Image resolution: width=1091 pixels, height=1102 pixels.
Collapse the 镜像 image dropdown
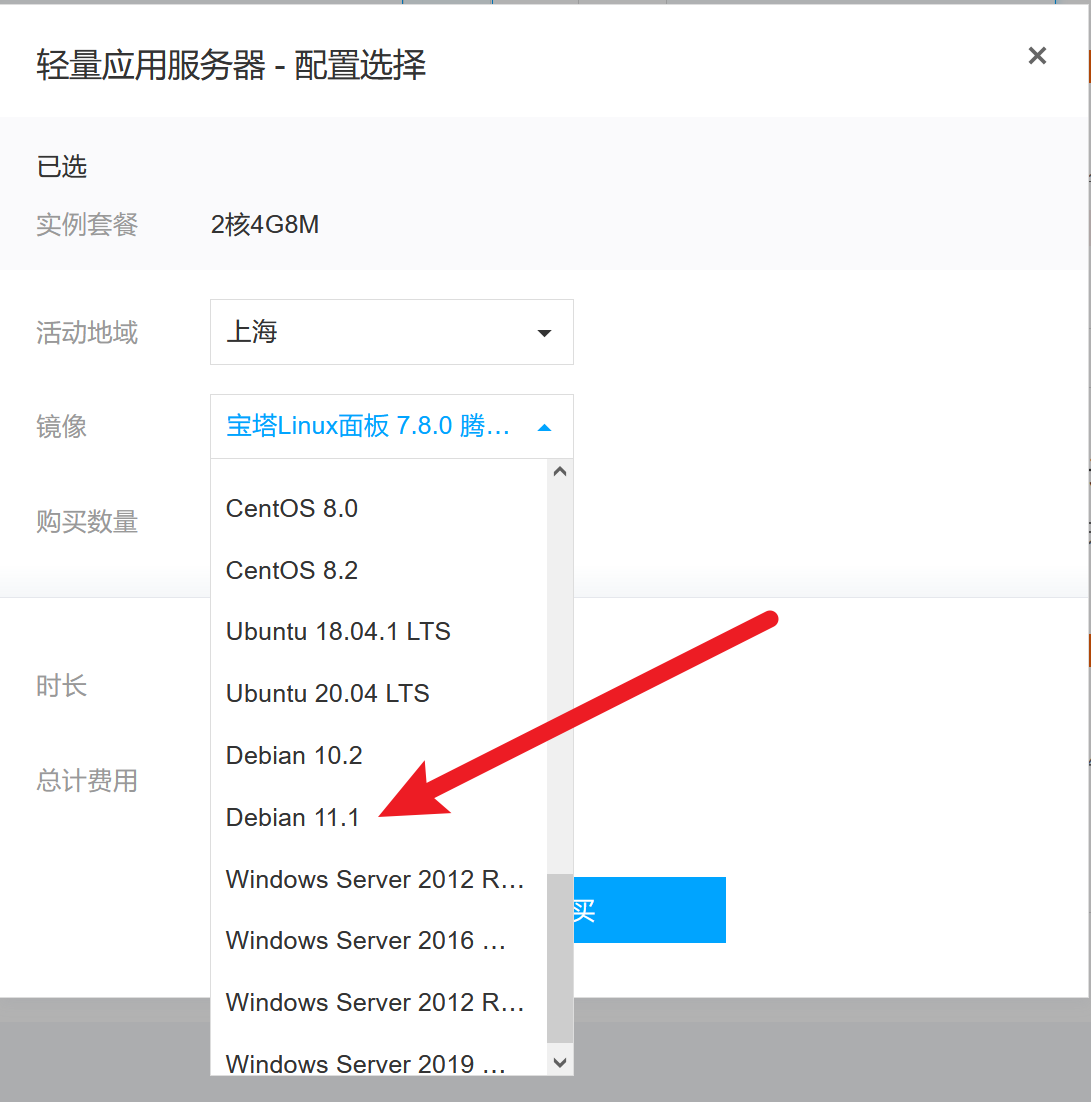point(392,427)
